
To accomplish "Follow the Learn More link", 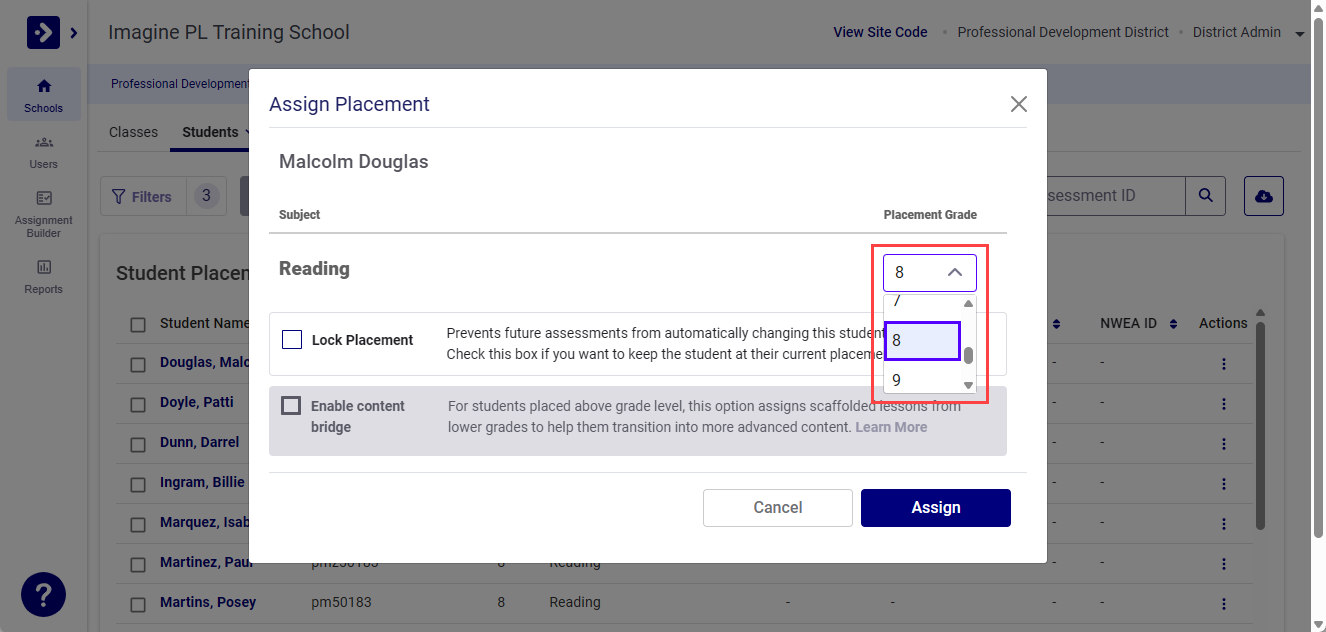I will pyautogui.click(x=891, y=427).
